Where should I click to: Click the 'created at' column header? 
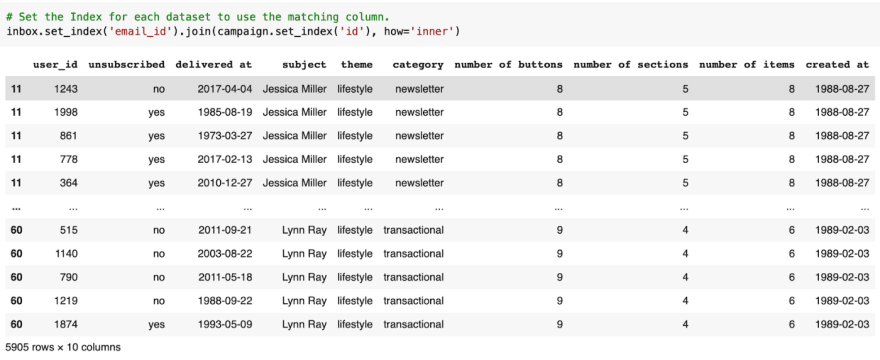[x=837, y=65]
